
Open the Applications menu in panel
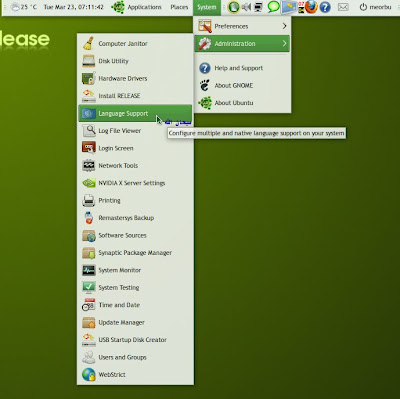point(136,7)
